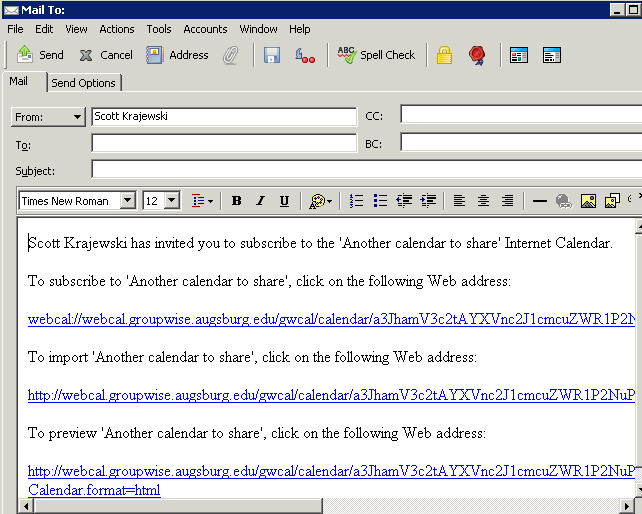Click the background image icon
This screenshot has height=514, width=642.
612,201
